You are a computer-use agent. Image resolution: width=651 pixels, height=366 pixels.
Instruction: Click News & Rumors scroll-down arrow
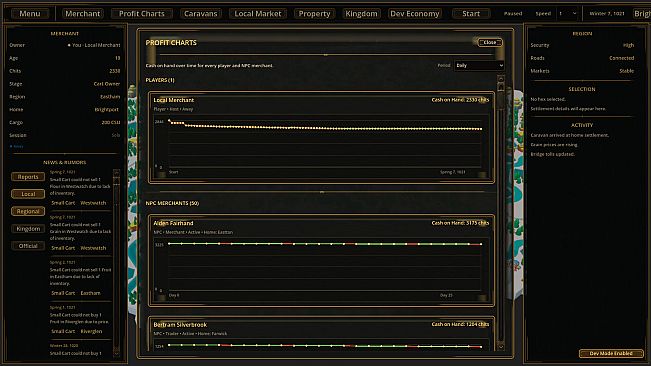coord(116,353)
